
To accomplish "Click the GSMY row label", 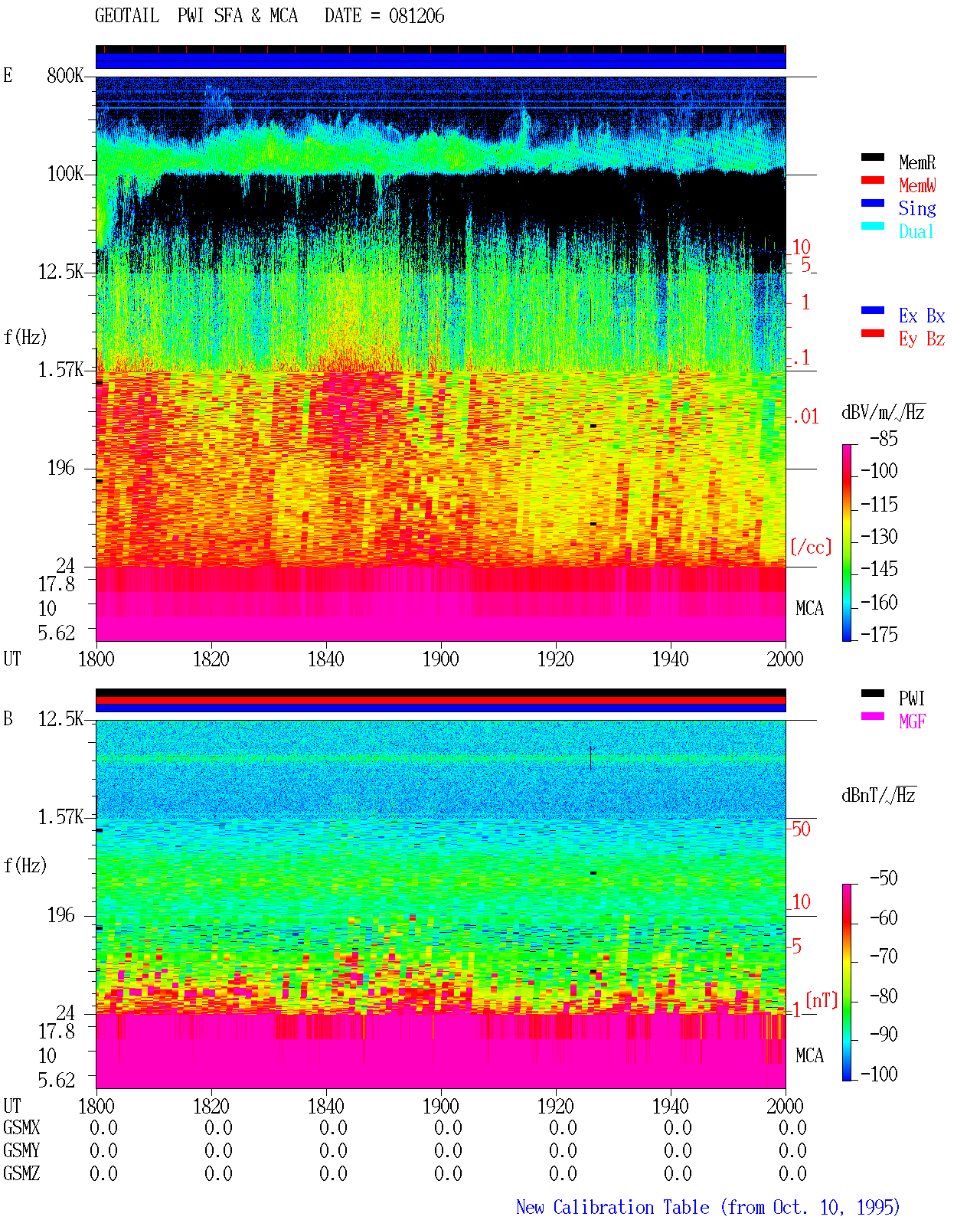I will [x=21, y=1151].
